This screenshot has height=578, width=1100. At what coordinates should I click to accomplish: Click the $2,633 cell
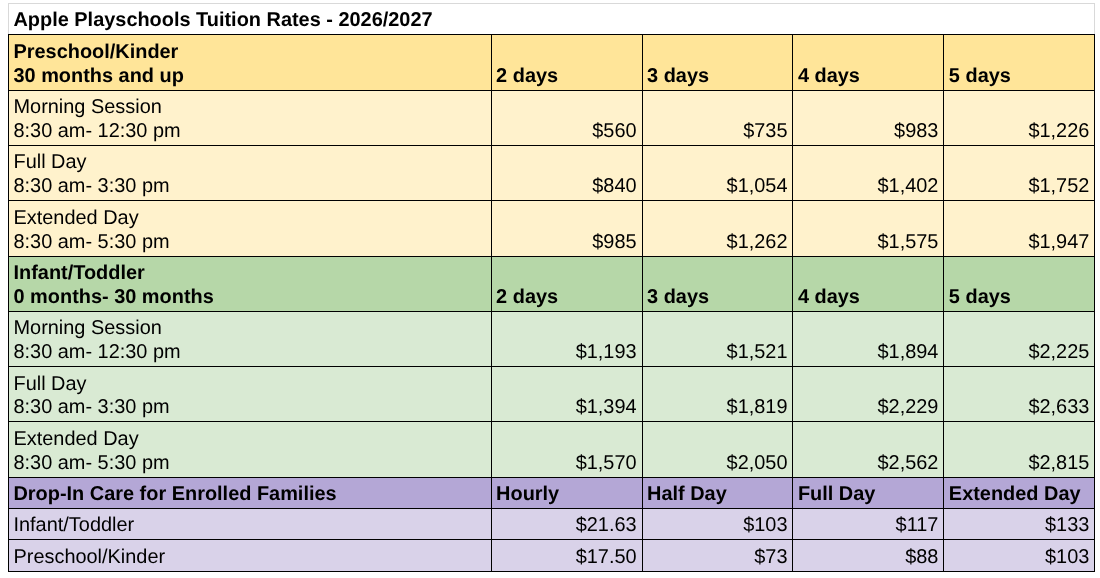click(1019, 394)
